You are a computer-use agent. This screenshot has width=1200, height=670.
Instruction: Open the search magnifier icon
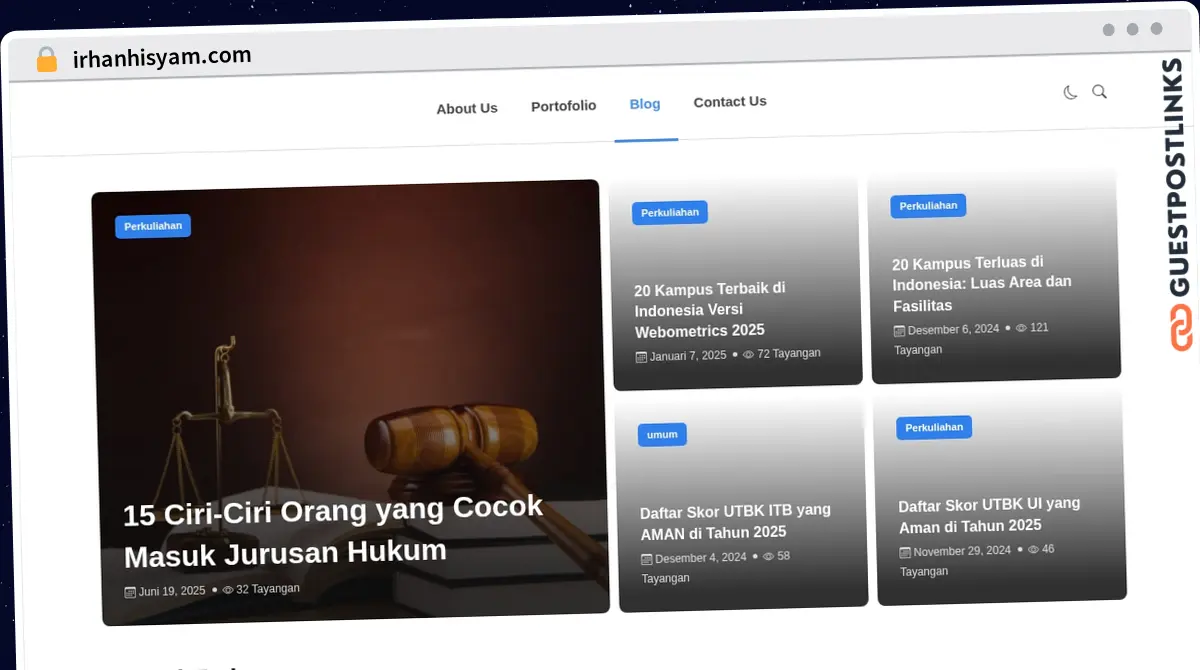click(x=1099, y=92)
